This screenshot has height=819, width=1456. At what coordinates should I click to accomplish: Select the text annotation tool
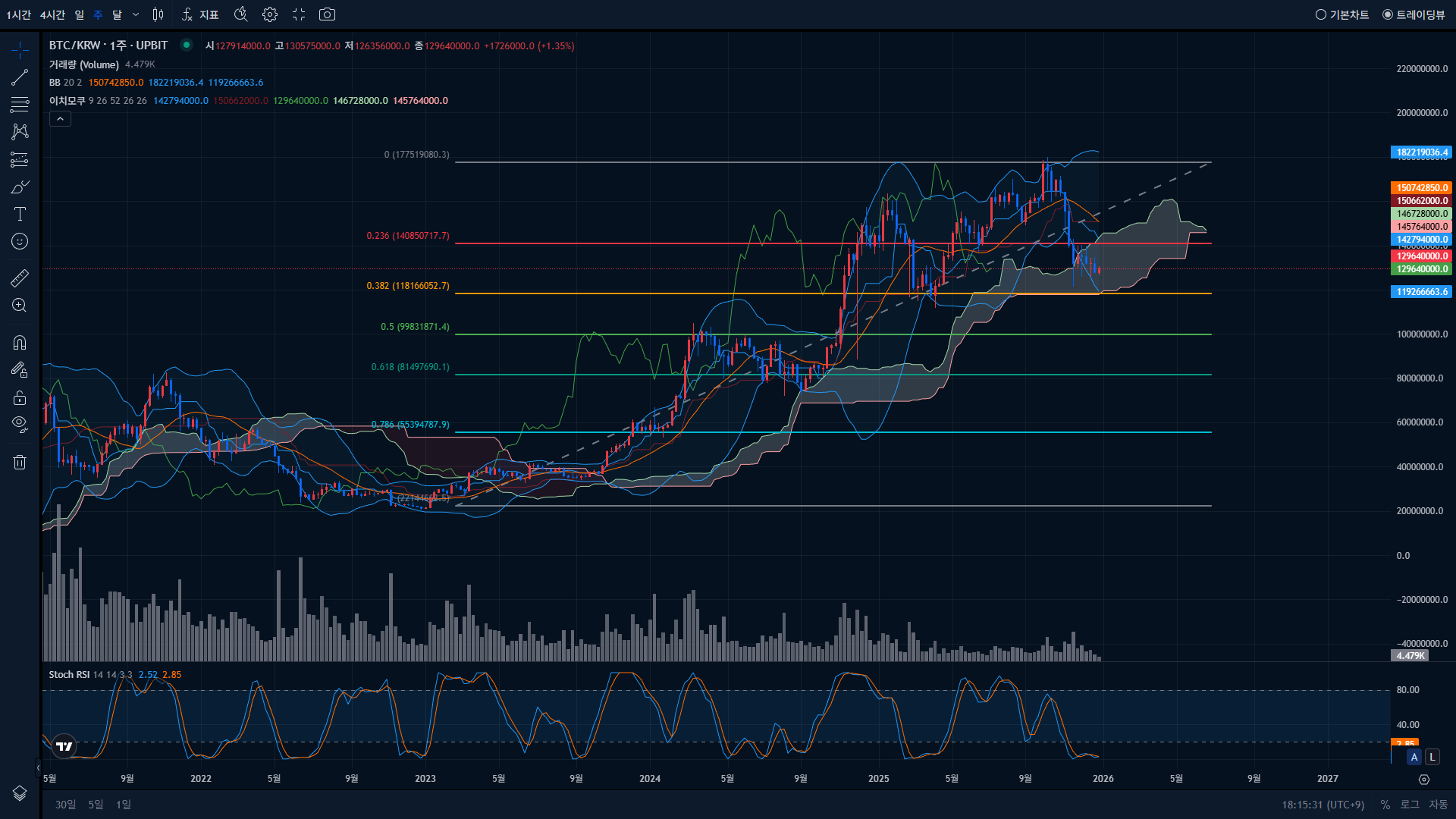pos(20,214)
